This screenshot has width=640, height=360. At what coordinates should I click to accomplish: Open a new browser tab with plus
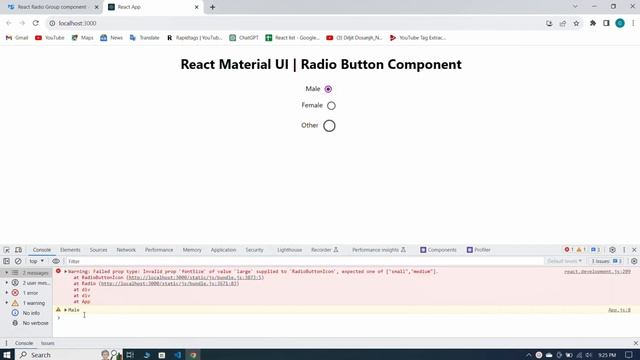(x=213, y=7)
